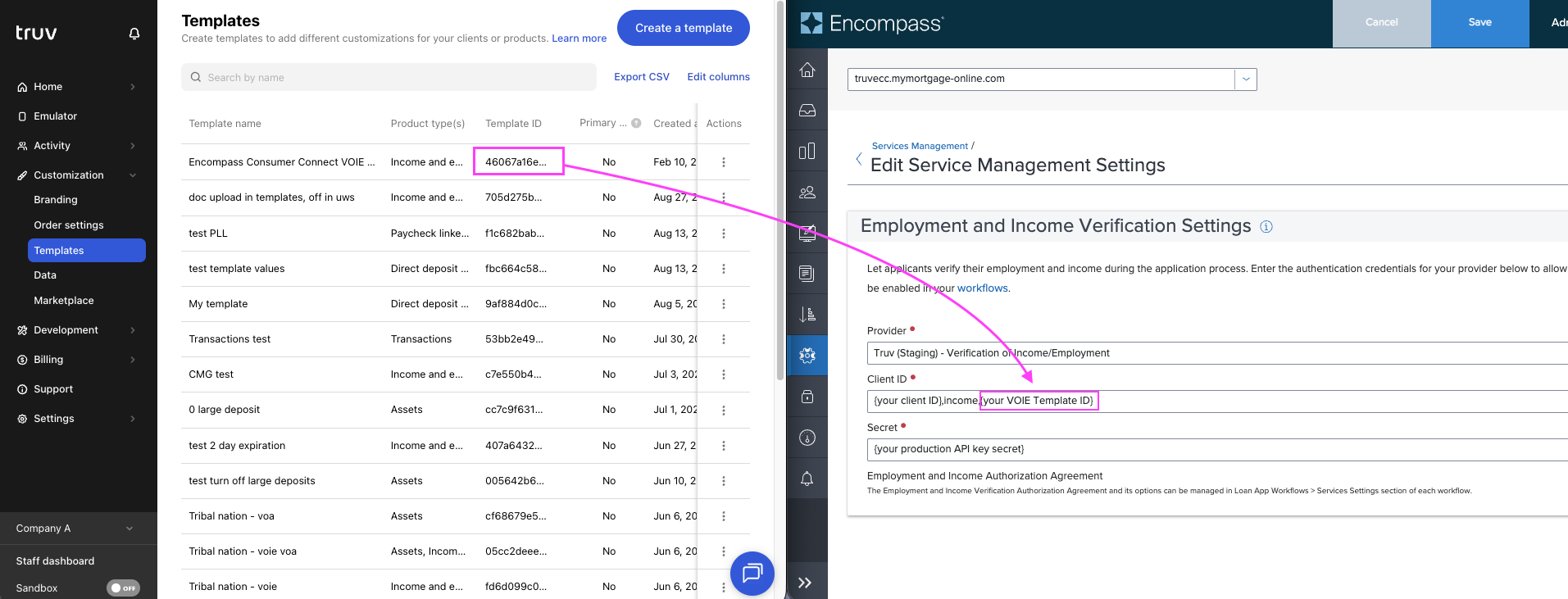Viewport: 1568px width, 599px height.
Task: Open Support in Truv sidebar
Action: point(53,389)
